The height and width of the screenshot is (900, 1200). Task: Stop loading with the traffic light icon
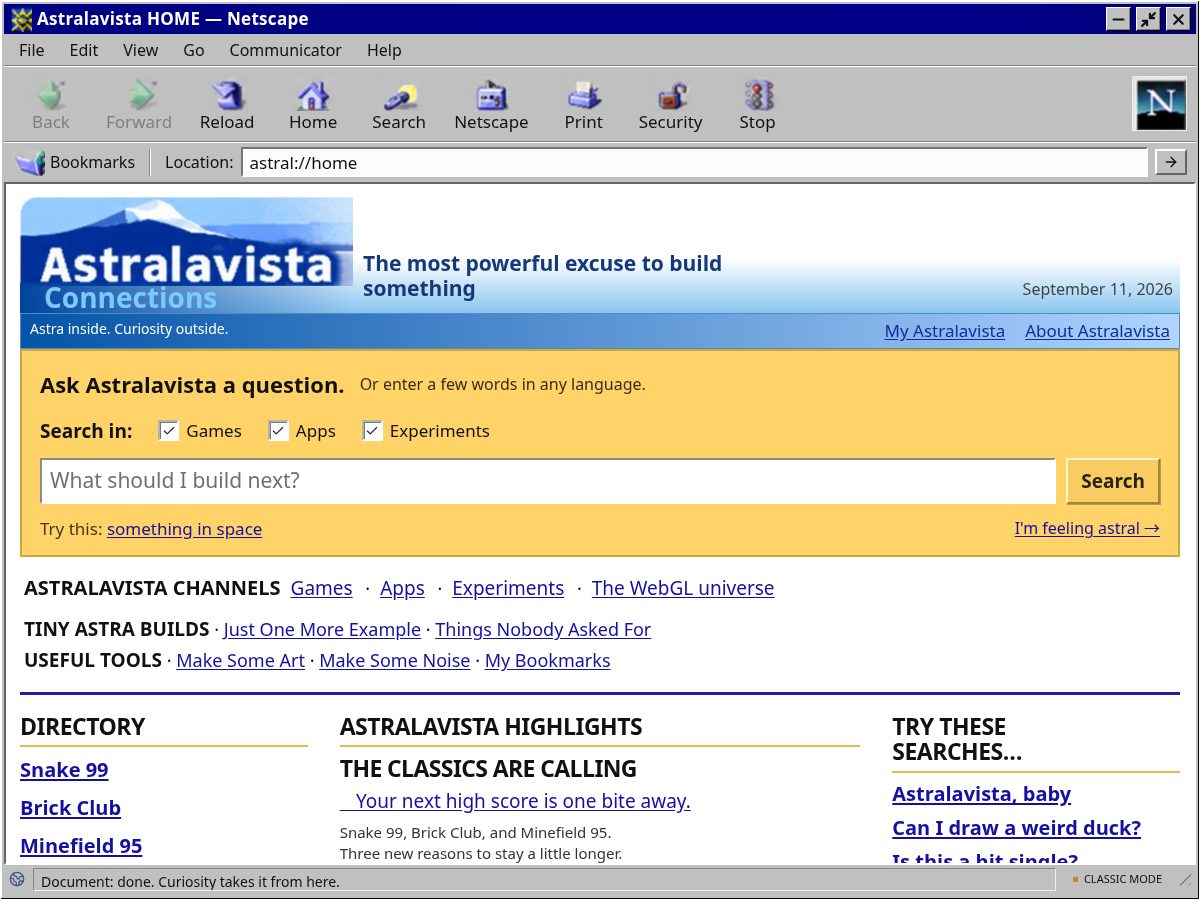point(758,105)
